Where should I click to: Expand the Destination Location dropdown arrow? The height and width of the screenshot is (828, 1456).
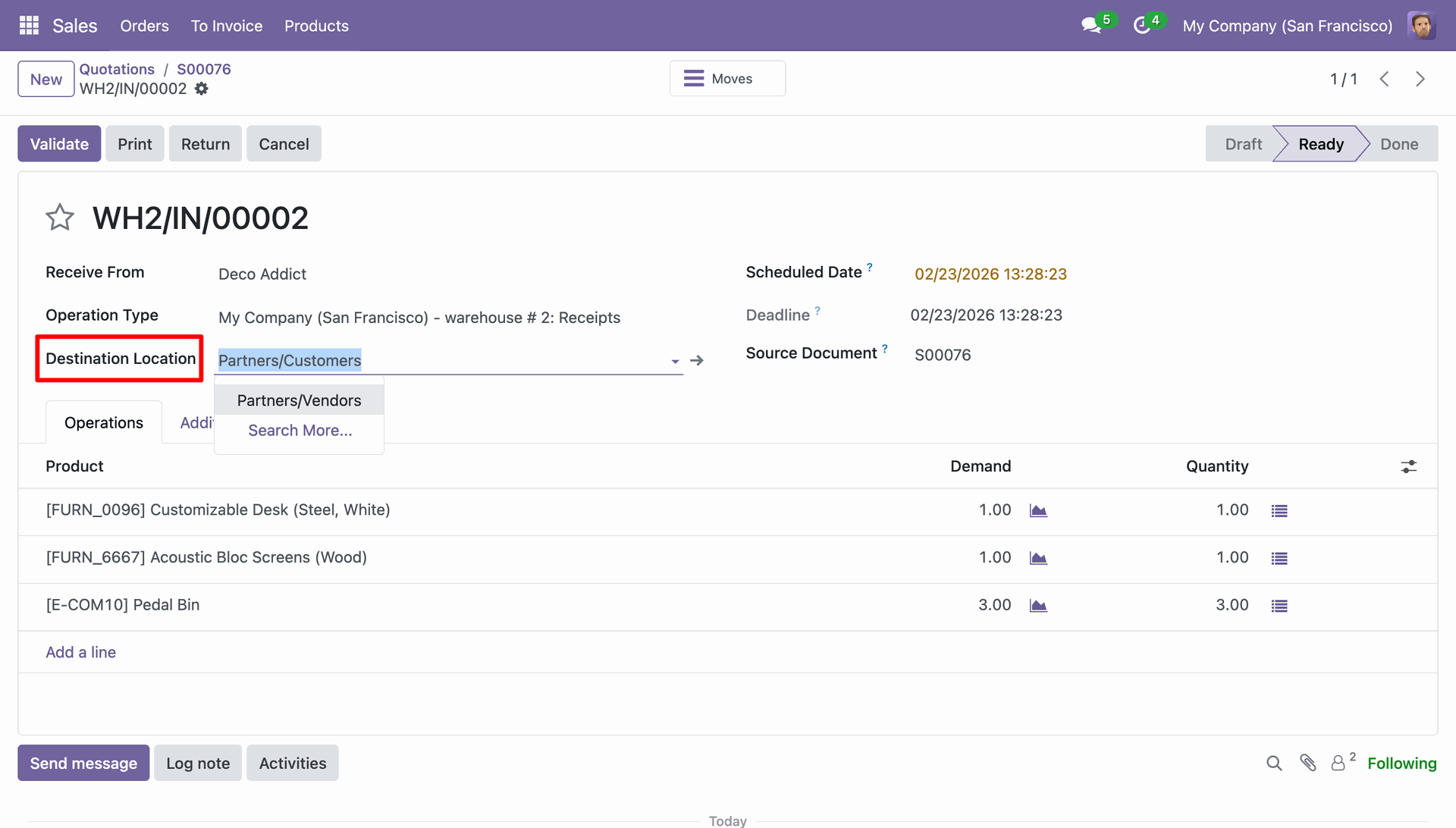(675, 362)
